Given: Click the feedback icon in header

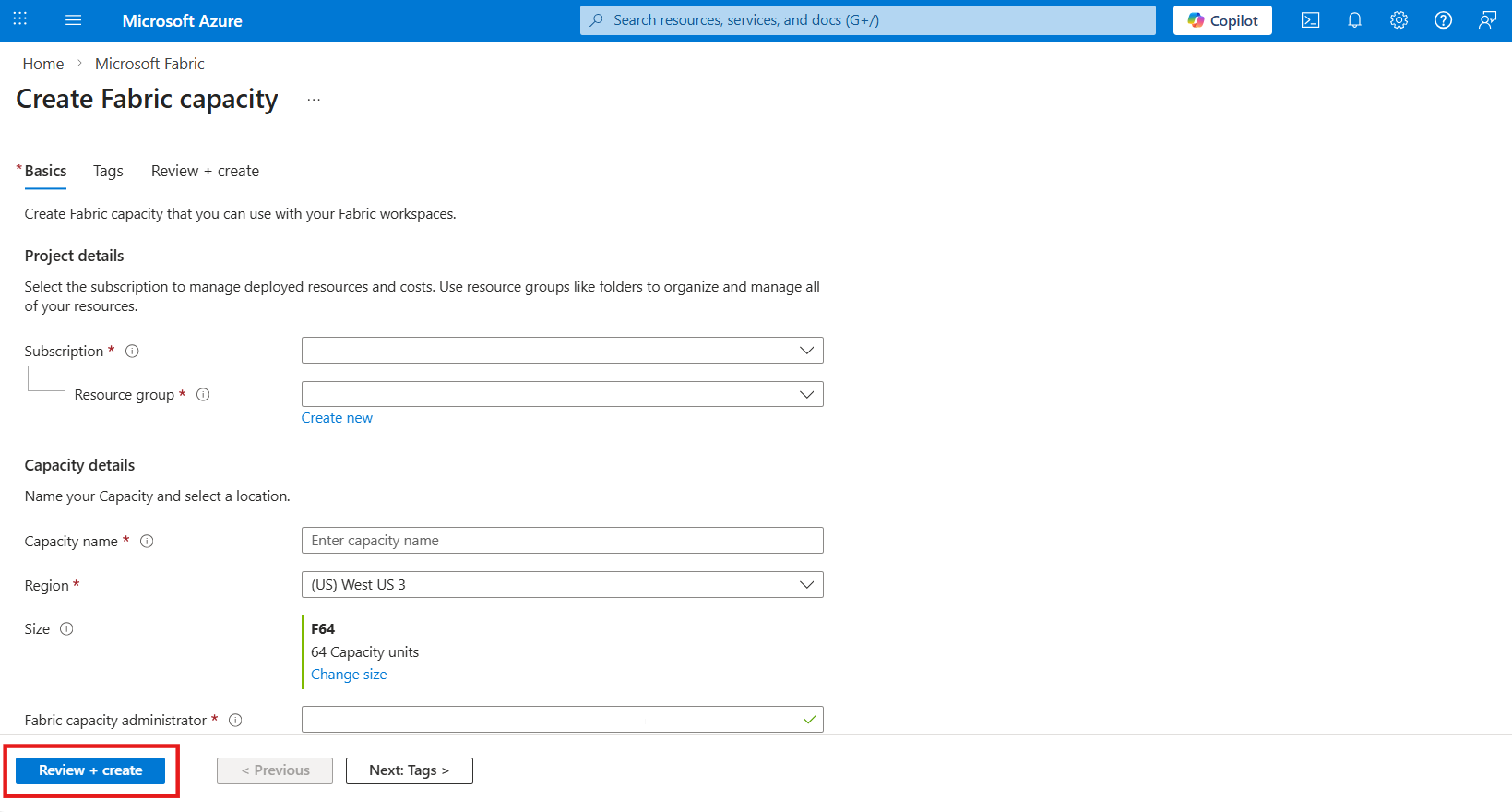Looking at the screenshot, I should pos(1487,20).
